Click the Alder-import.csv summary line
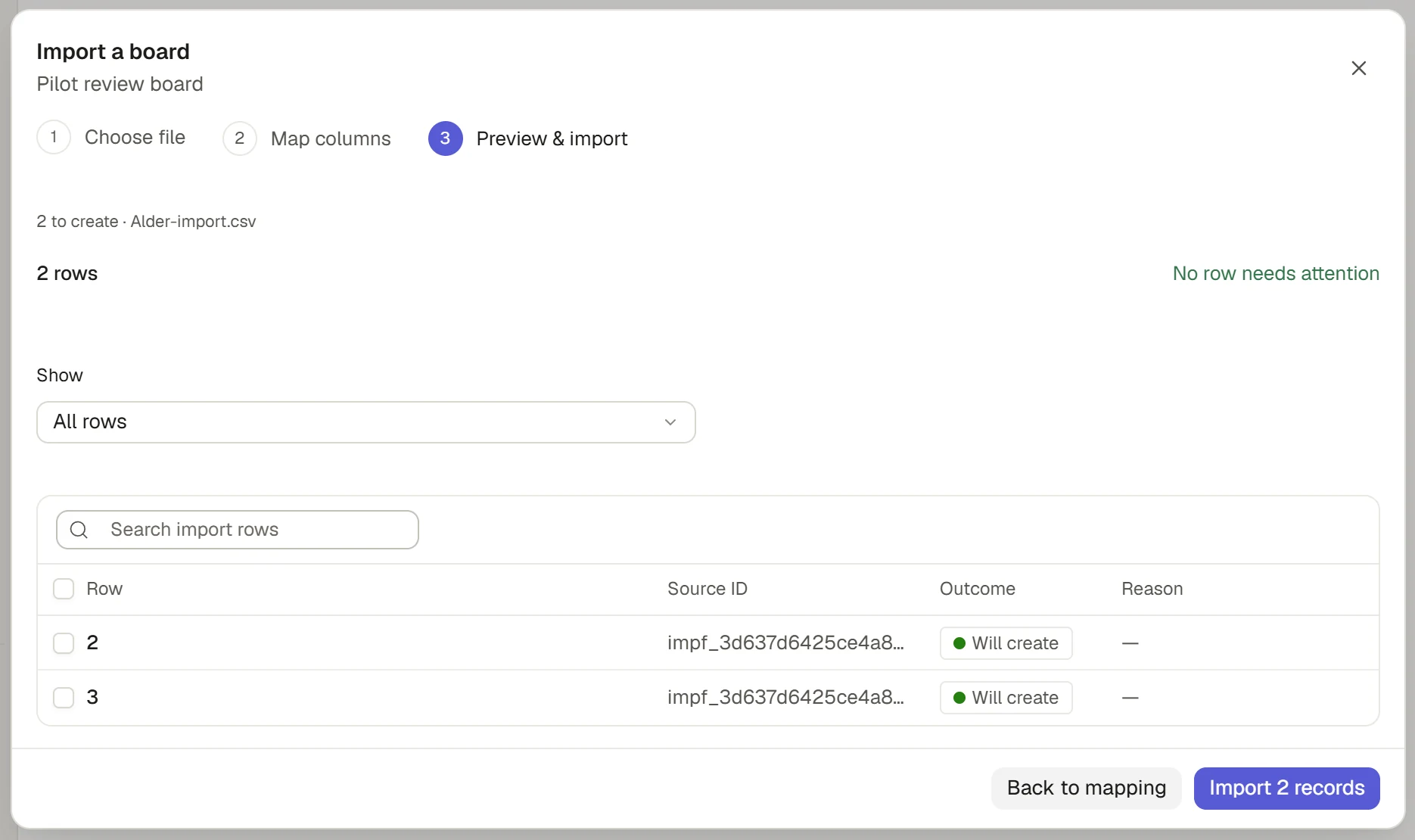Image resolution: width=1415 pixels, height=840 pixels. [146, 222]
